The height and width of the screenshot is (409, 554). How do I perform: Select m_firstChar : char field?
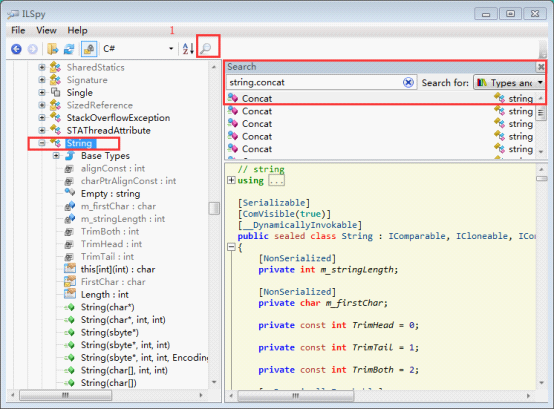coord(118,206)
